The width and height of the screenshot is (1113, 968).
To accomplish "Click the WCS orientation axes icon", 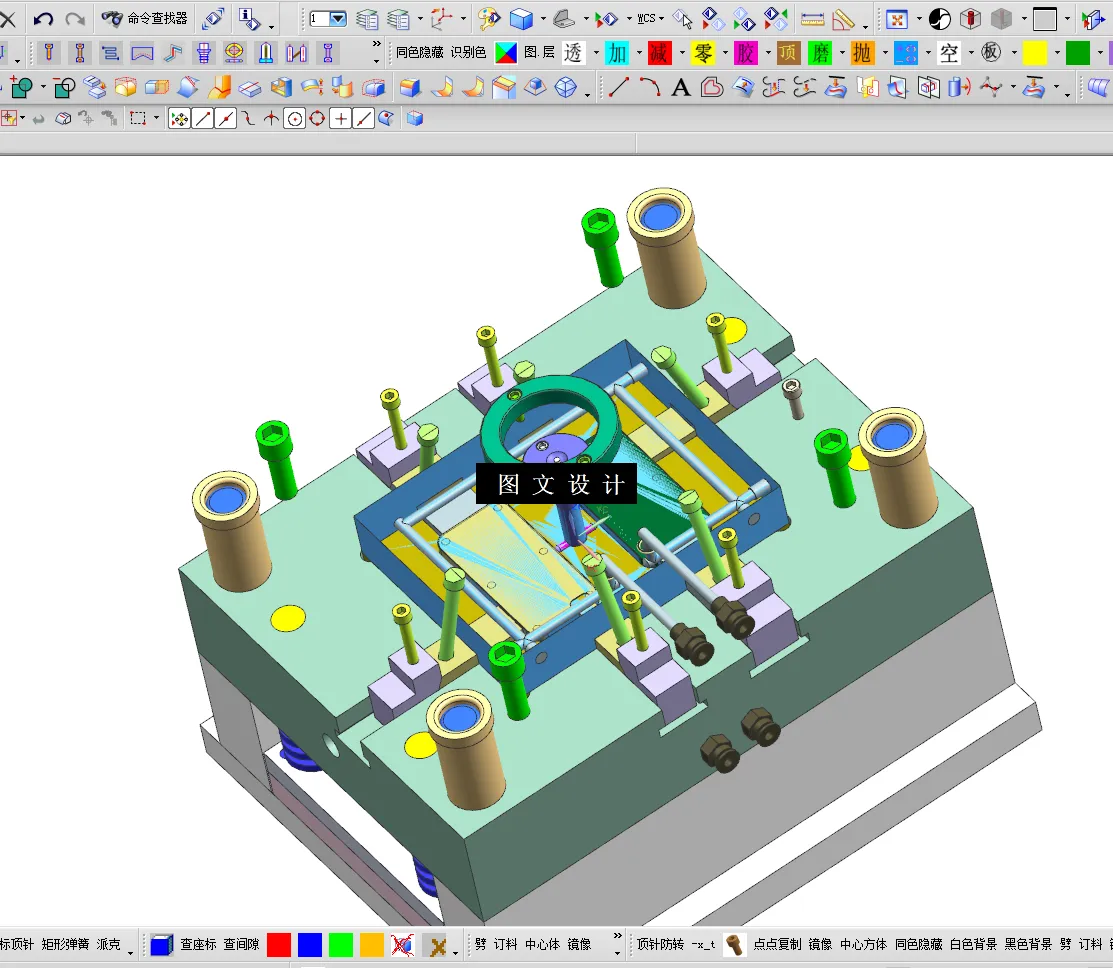I will (442, 18).
